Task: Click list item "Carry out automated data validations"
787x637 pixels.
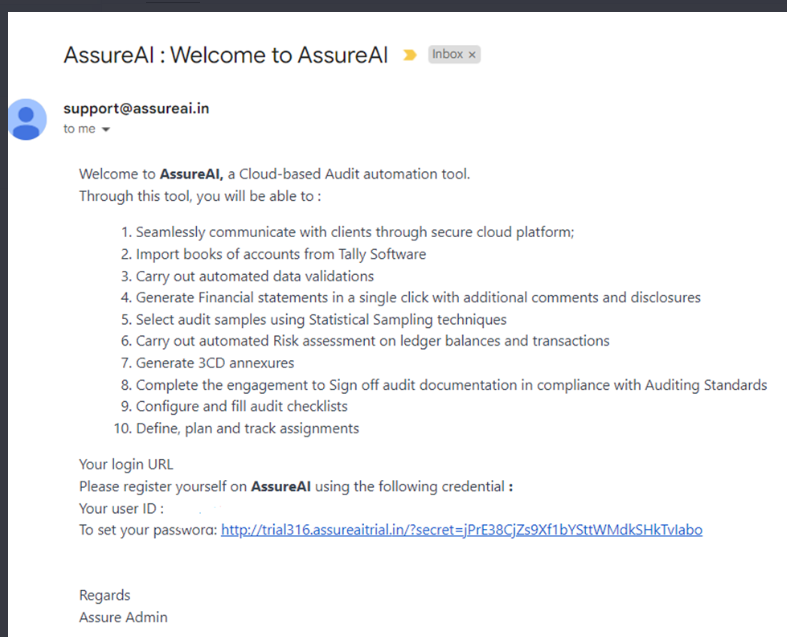Action: click(254, 276)
